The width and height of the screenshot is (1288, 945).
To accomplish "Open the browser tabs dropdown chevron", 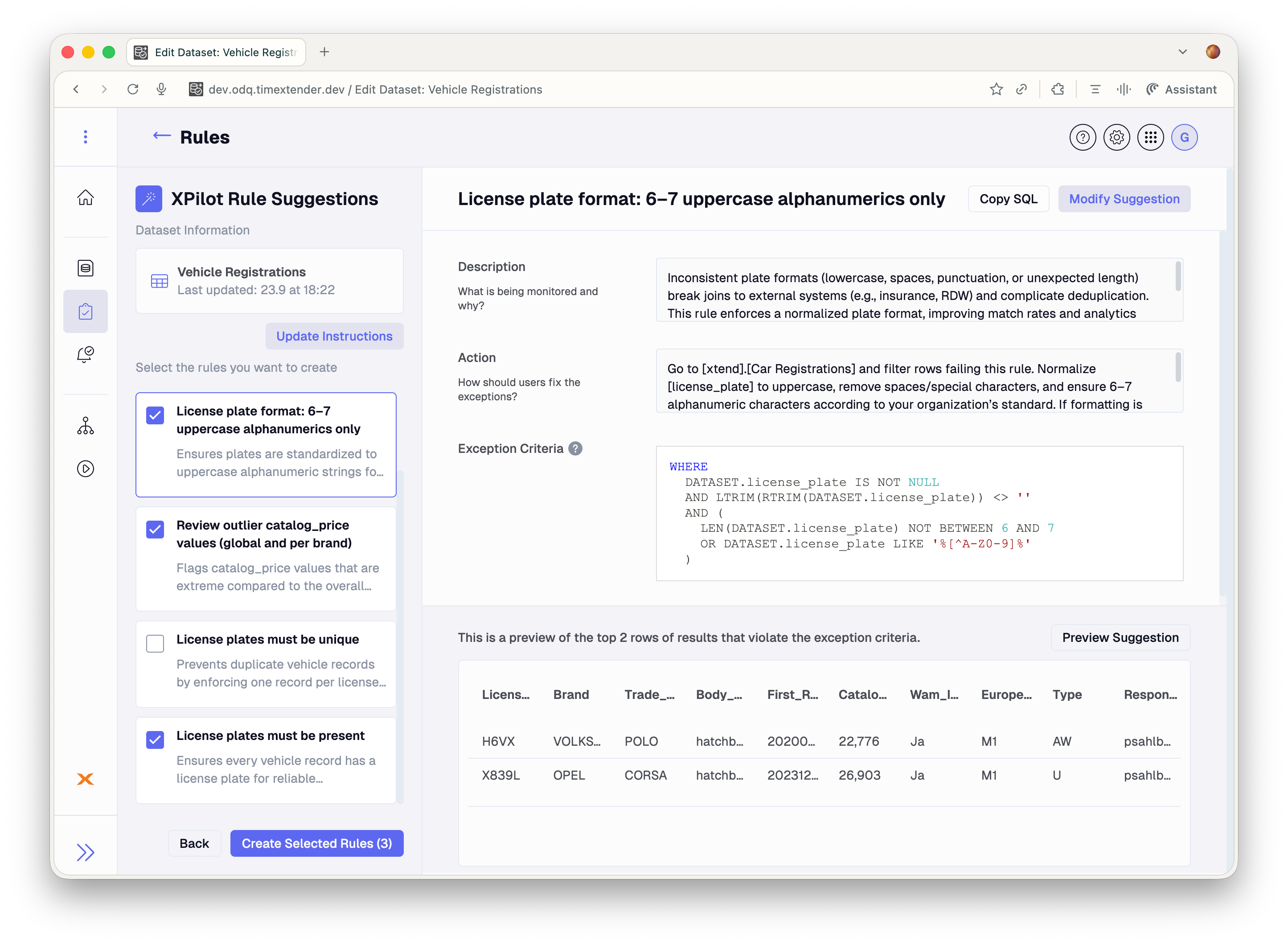I will point(1183,52).
